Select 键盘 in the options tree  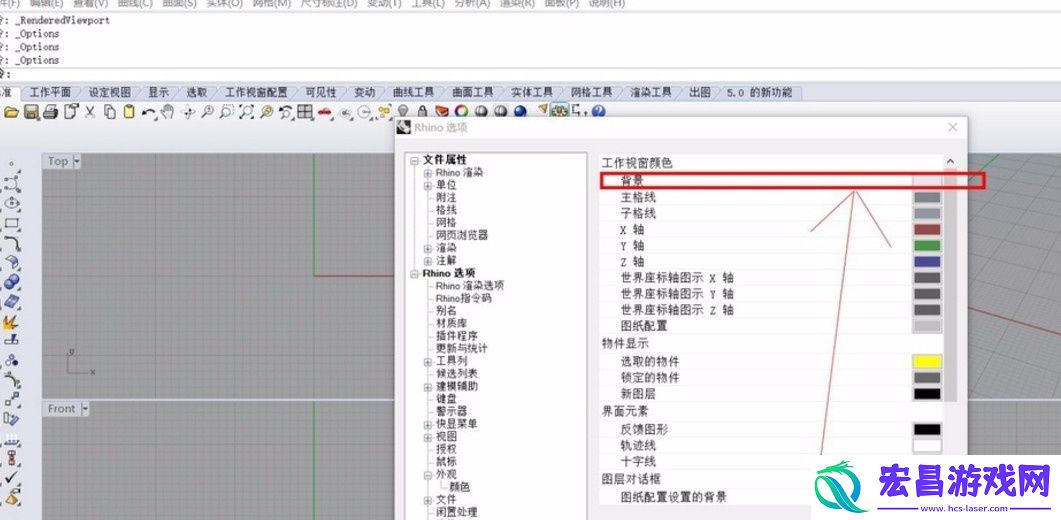pyautogui.click(x=446, y=399)
